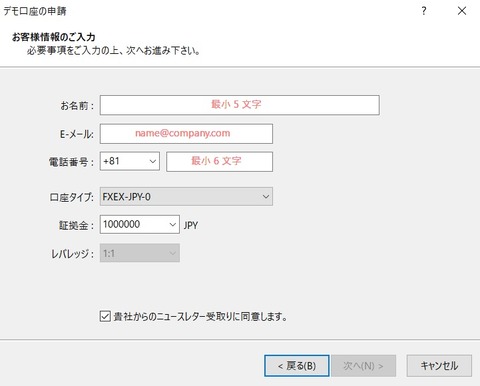
Task: Click the デモ口座の申請 window title
Action: click(35, 11)
